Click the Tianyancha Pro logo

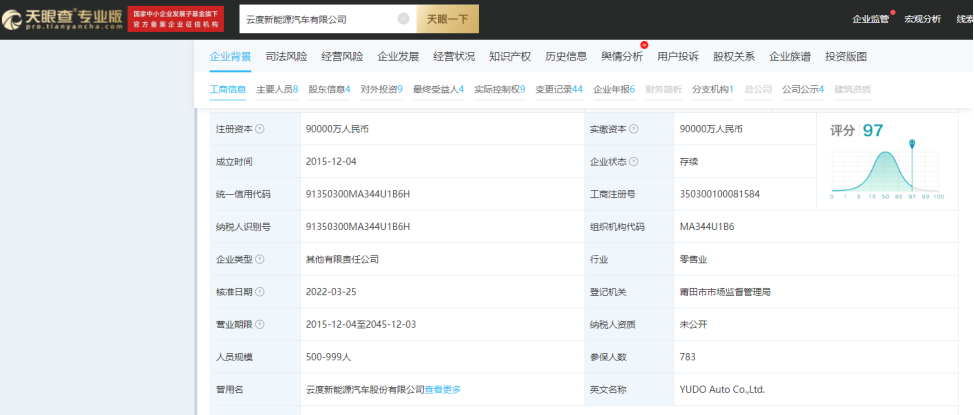[62, 19]
